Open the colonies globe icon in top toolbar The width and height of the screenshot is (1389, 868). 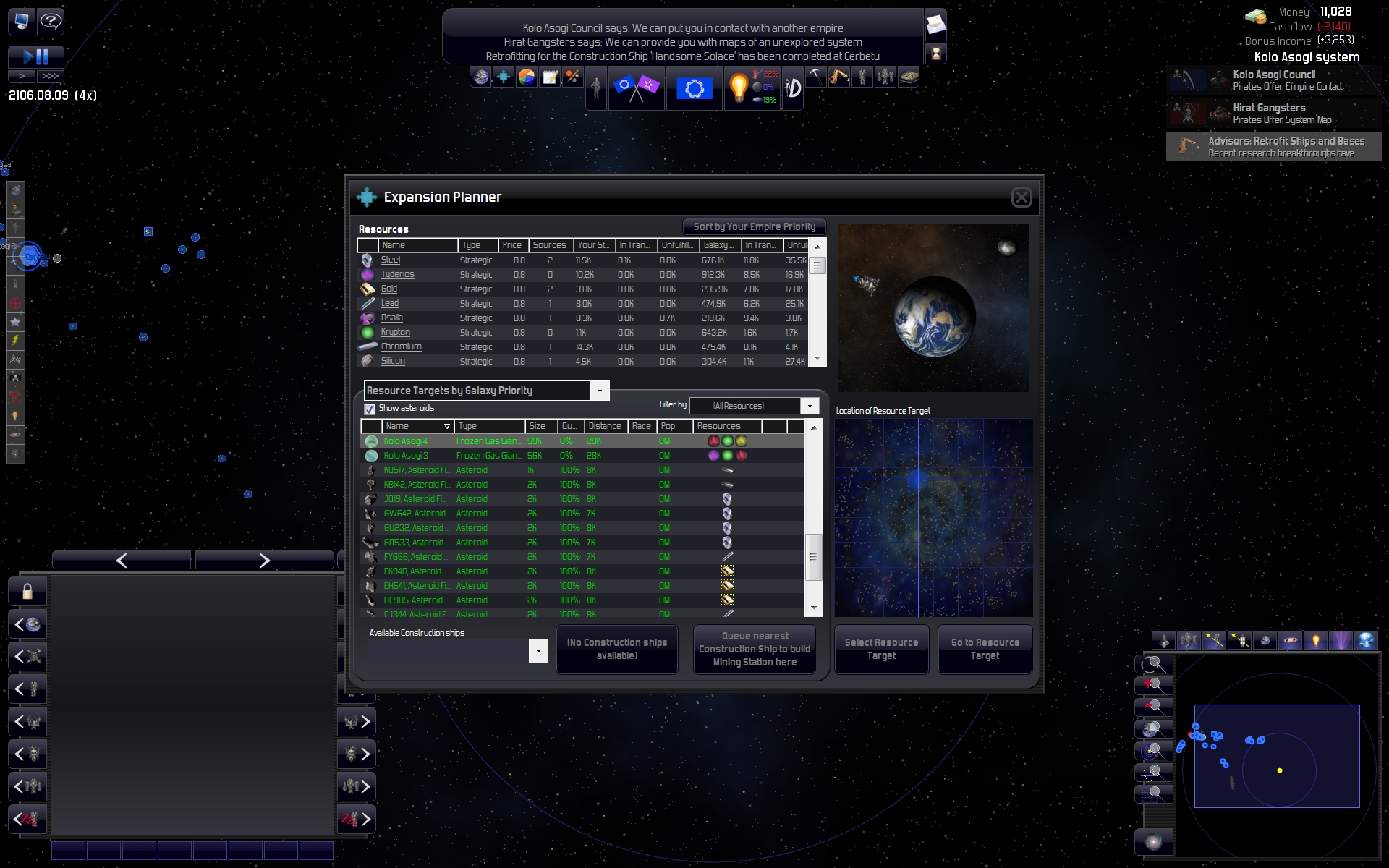481,77
